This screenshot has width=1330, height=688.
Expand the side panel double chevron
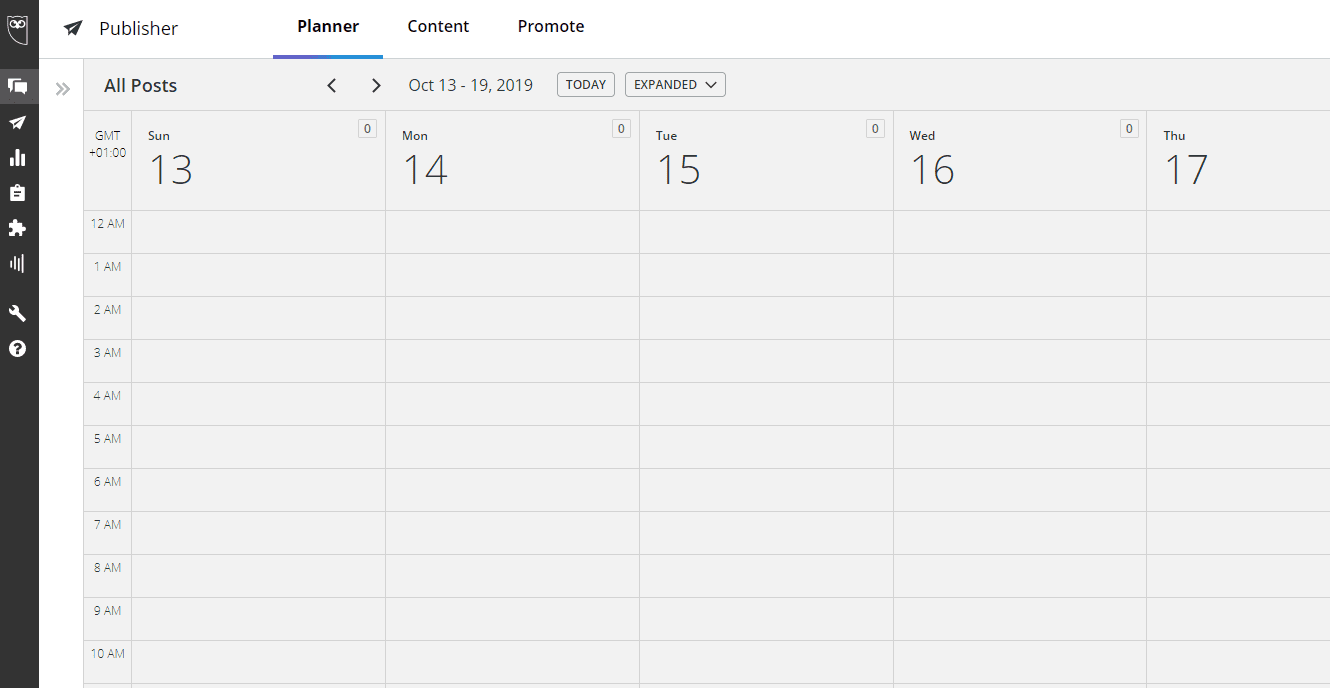63,89
